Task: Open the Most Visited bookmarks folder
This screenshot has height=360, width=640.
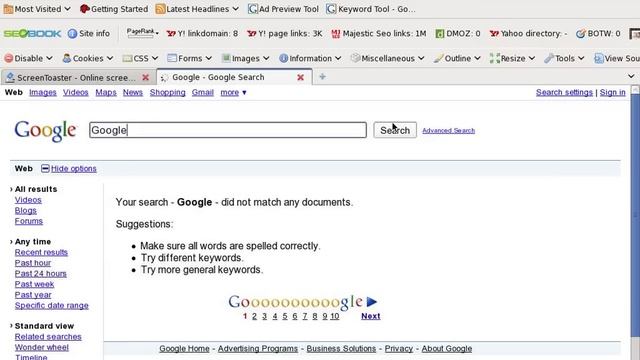Action: pos(37,9)
